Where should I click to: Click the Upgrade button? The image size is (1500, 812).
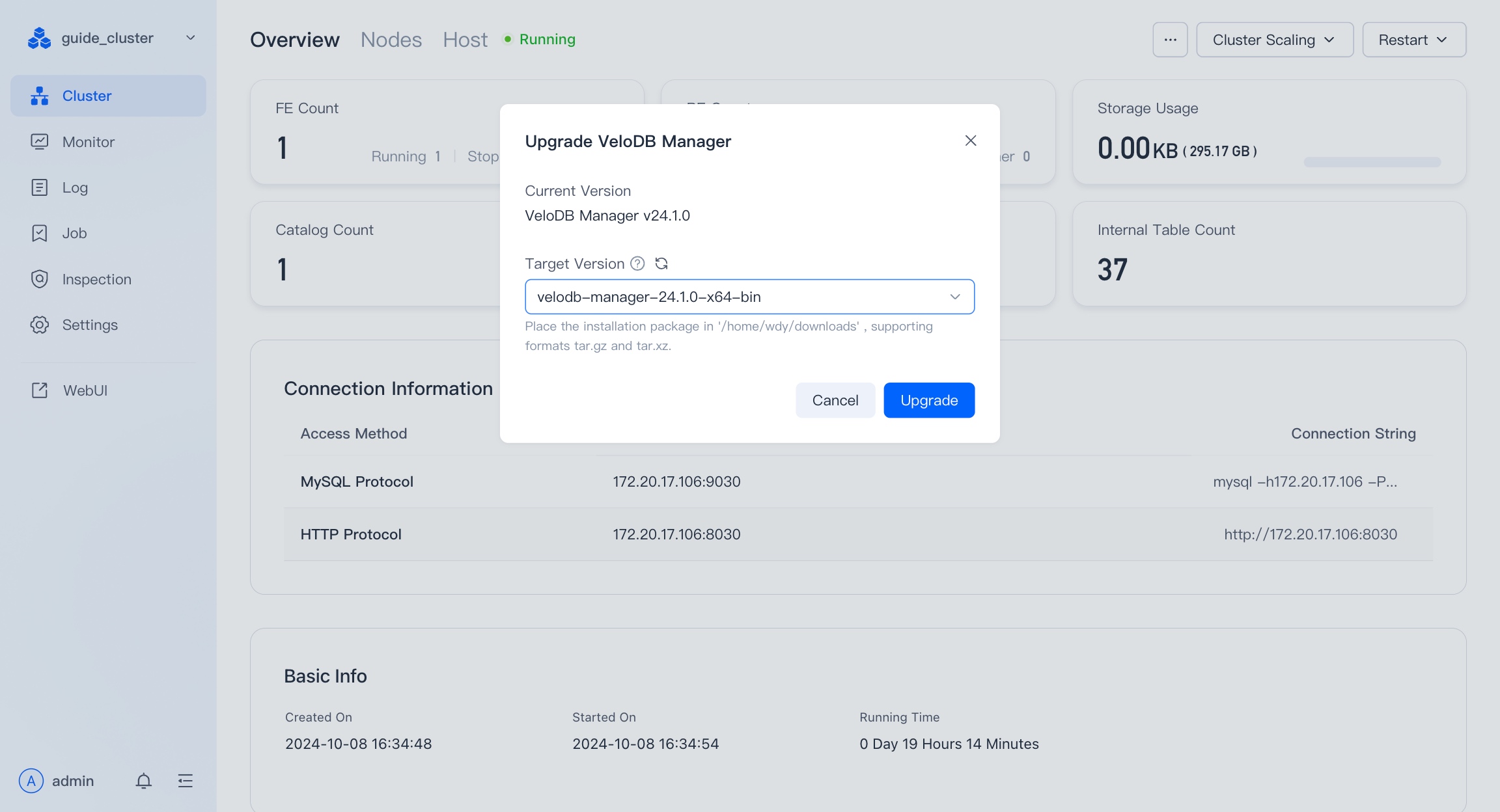929,400
